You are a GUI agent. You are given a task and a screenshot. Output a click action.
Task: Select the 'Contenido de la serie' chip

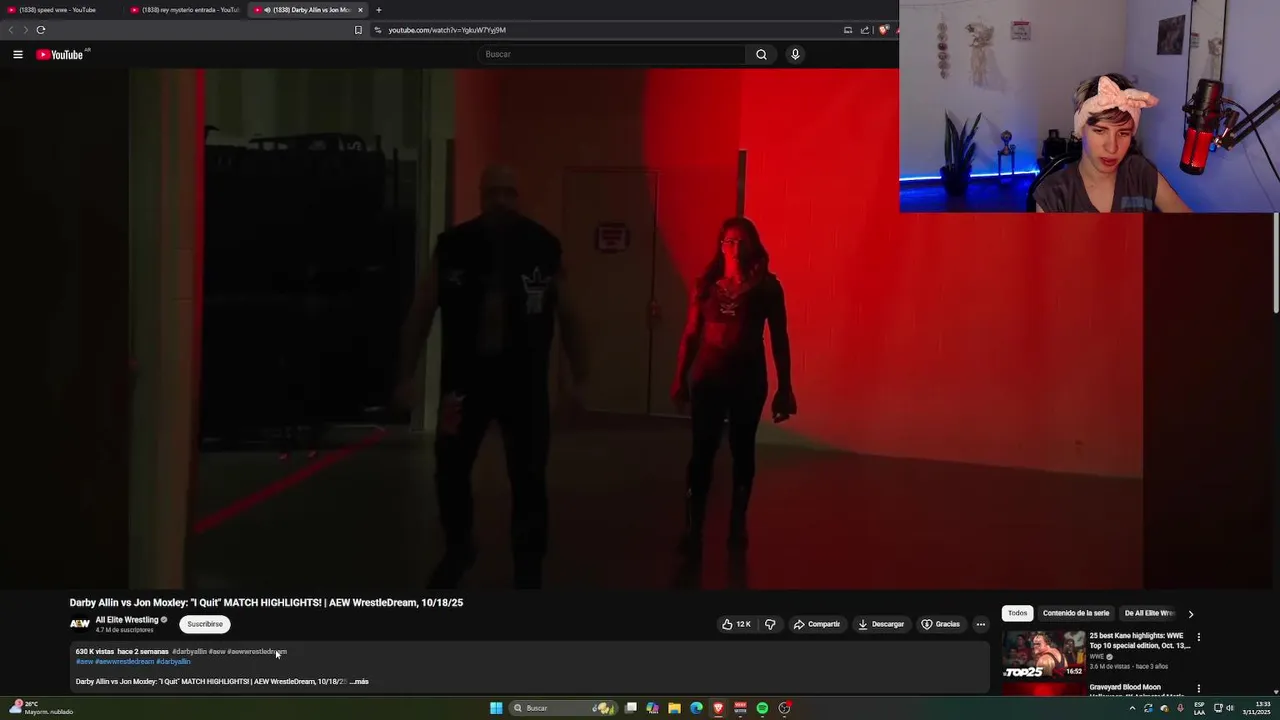[1076, 613]
